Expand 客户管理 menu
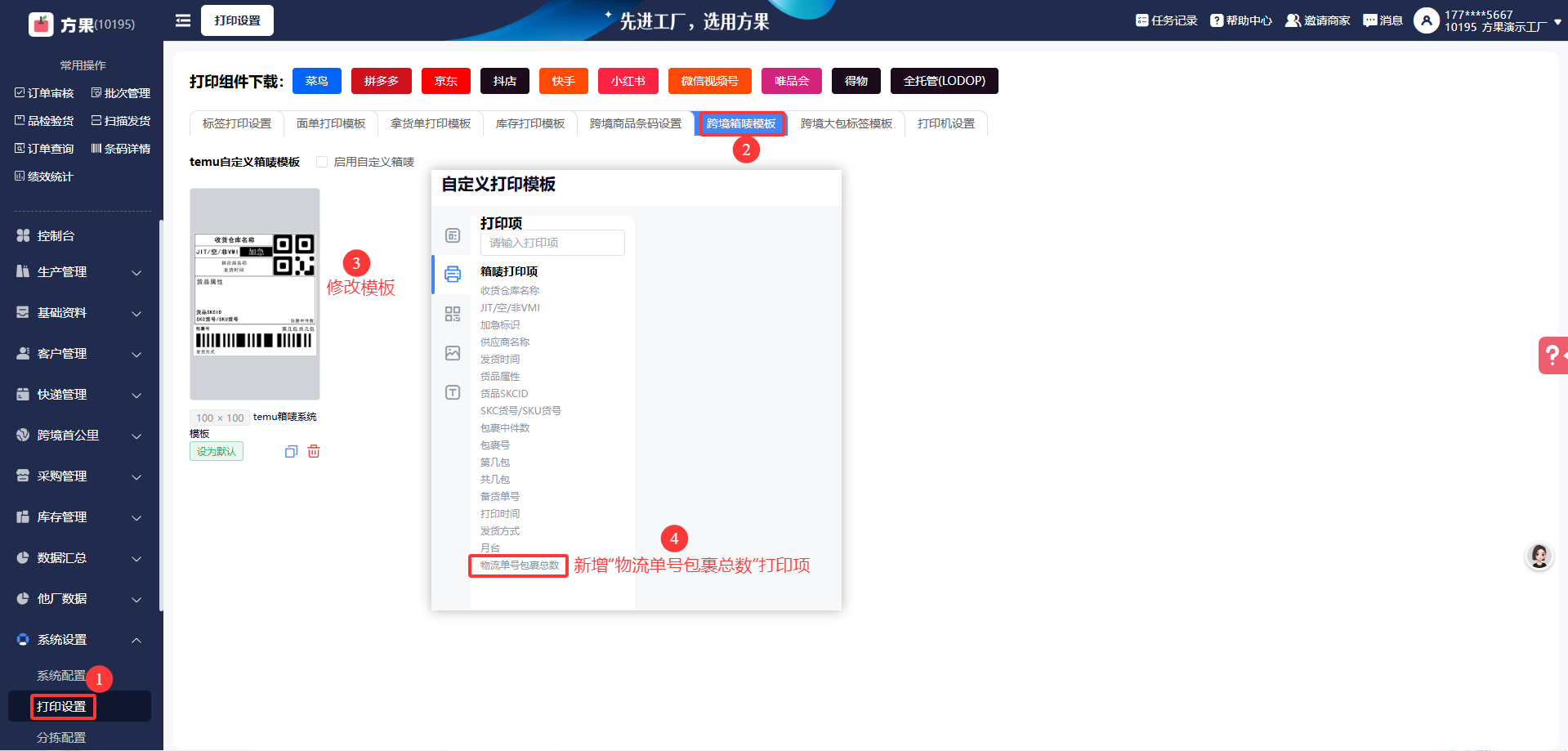 pos(79,353)
